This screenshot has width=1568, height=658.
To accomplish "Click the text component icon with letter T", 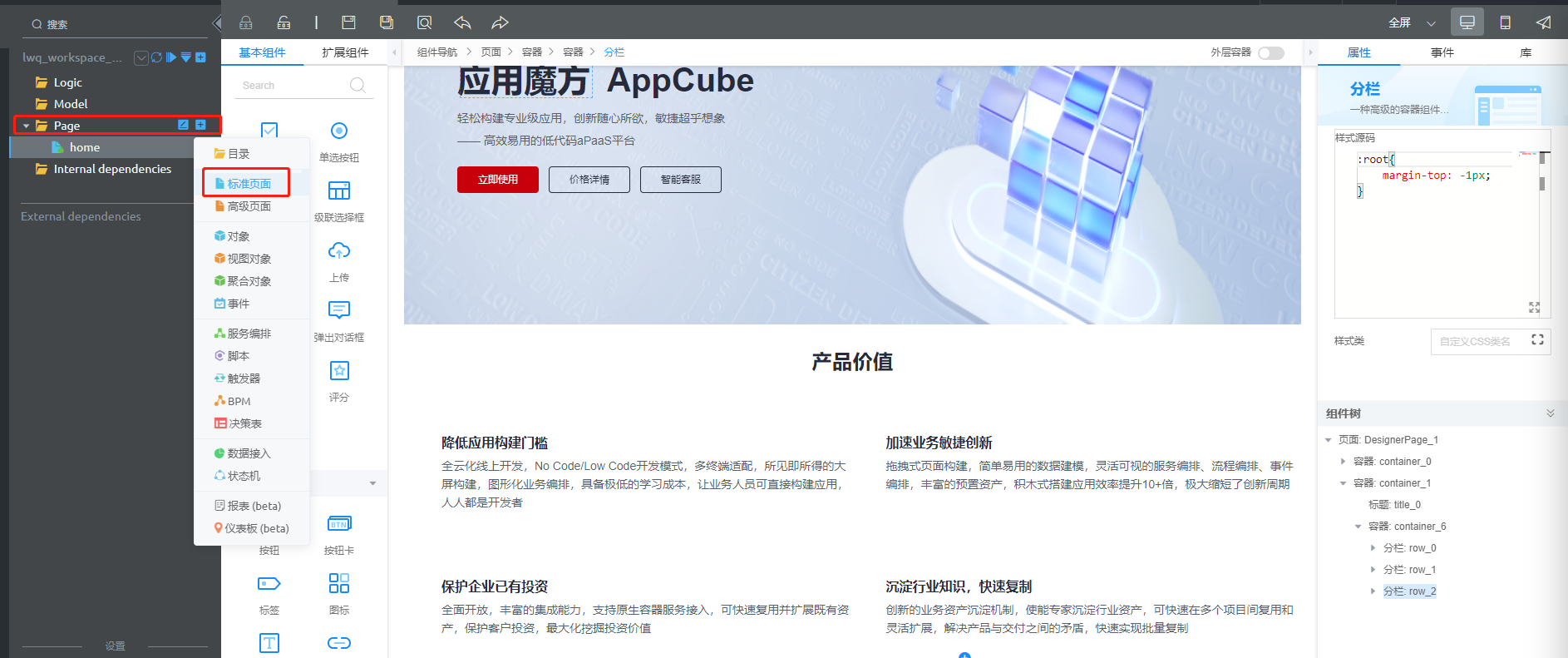I will (x=269, y=643).
